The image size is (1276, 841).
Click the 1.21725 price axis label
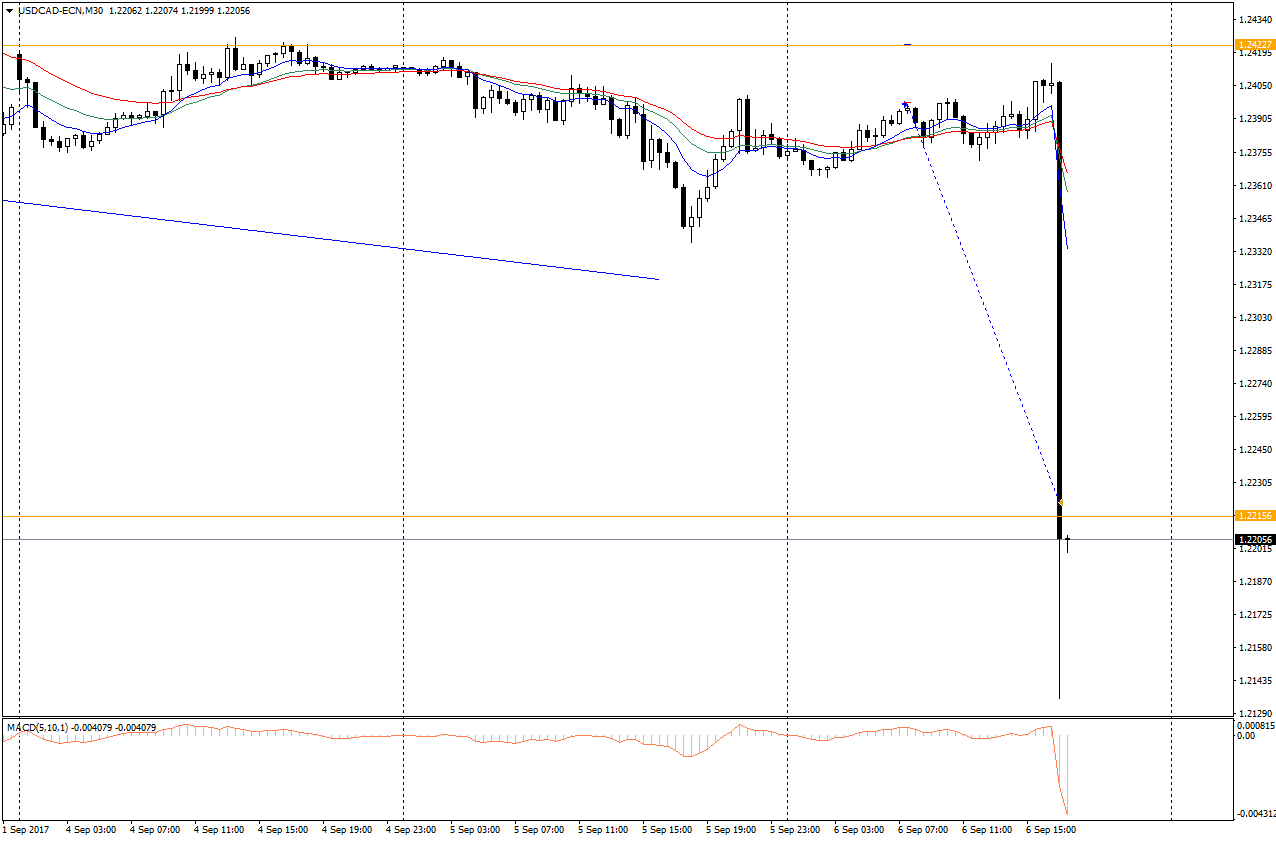click(x=1255, y=614)
